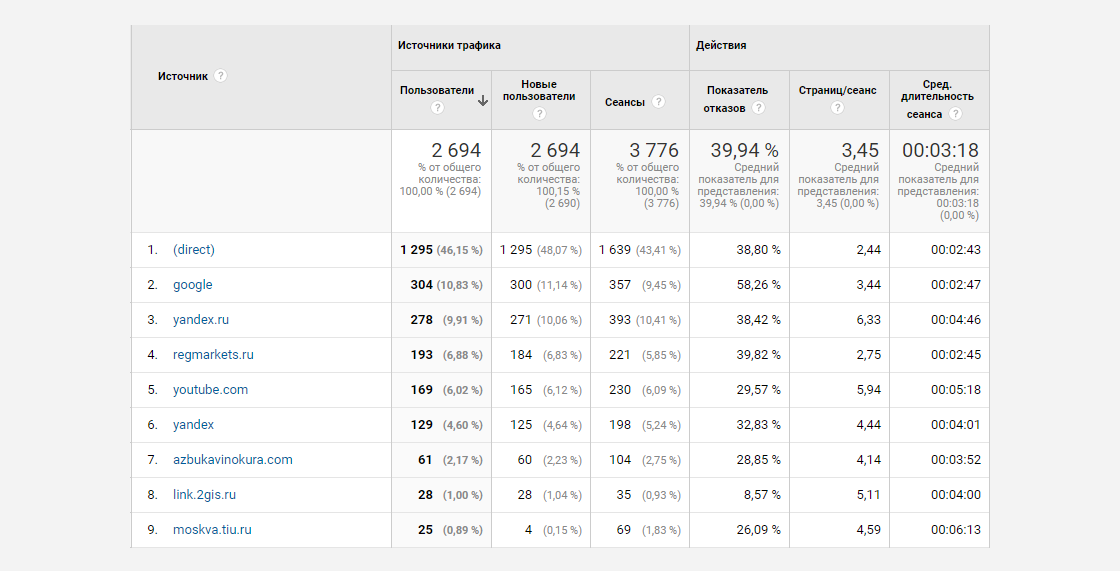Open the yandex source link in row 6
This screenshot has width=1120, height=571.
point(193,424)
